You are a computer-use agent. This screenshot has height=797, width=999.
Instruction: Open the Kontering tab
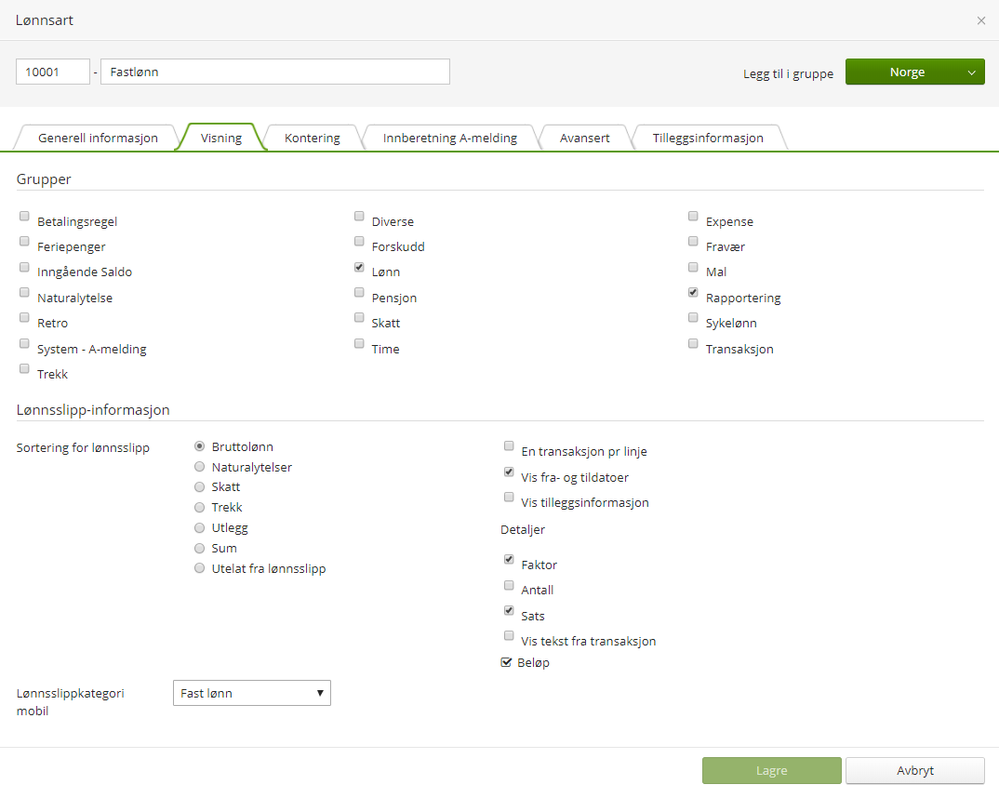click(312, 138)
